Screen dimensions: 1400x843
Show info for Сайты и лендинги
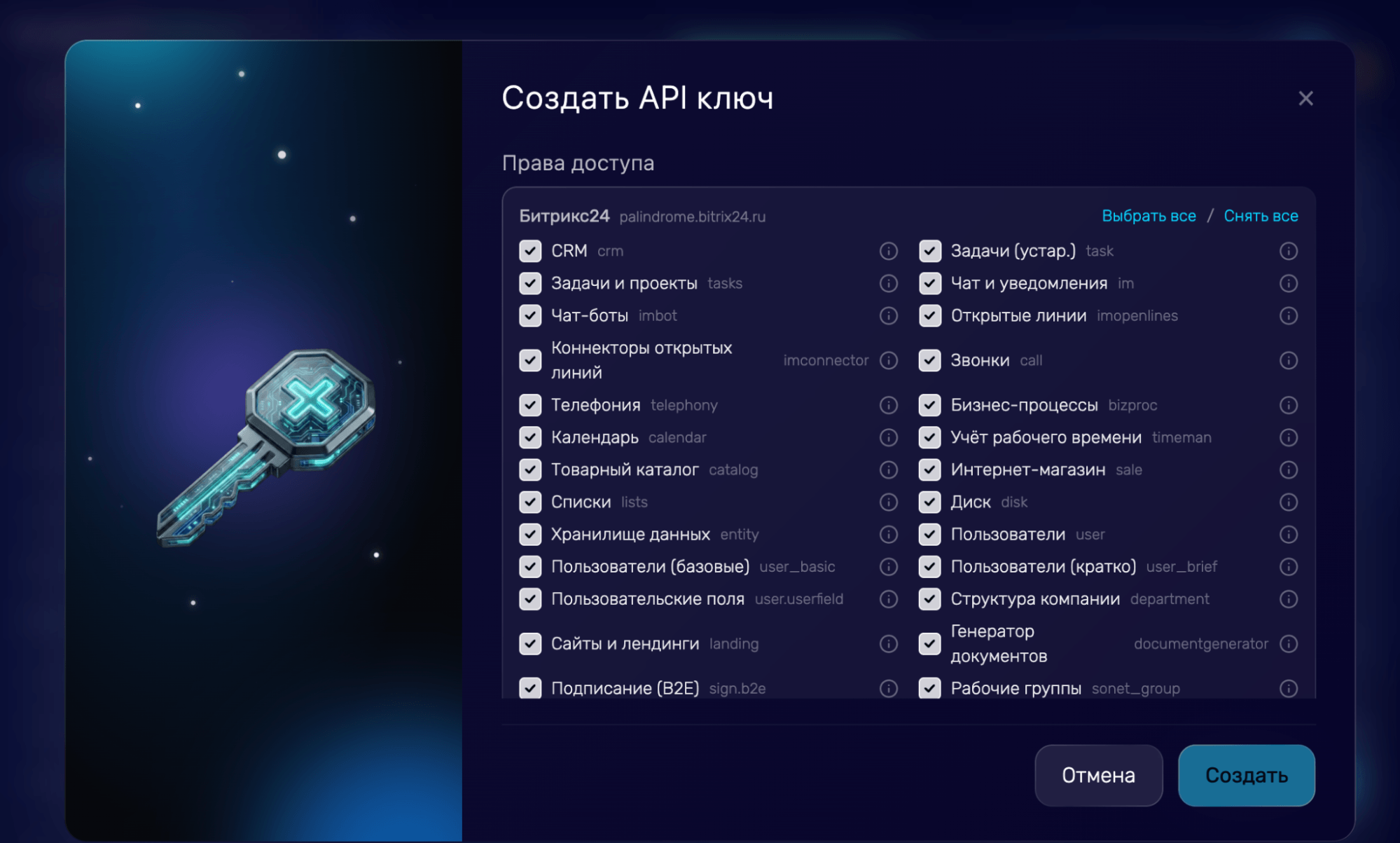coord(888,643)
